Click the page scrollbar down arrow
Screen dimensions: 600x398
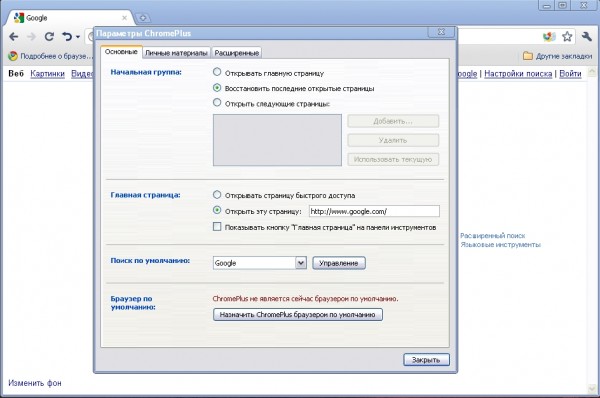point(592,389)
